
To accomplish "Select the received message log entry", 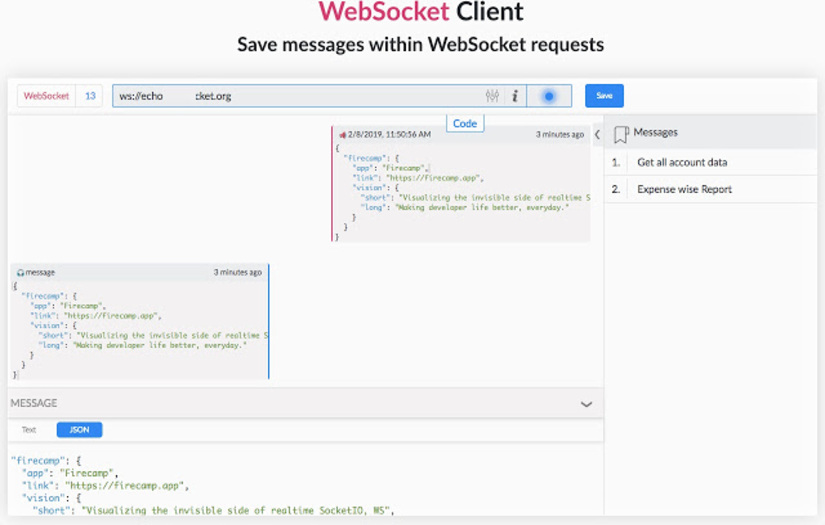I will 140,325.
